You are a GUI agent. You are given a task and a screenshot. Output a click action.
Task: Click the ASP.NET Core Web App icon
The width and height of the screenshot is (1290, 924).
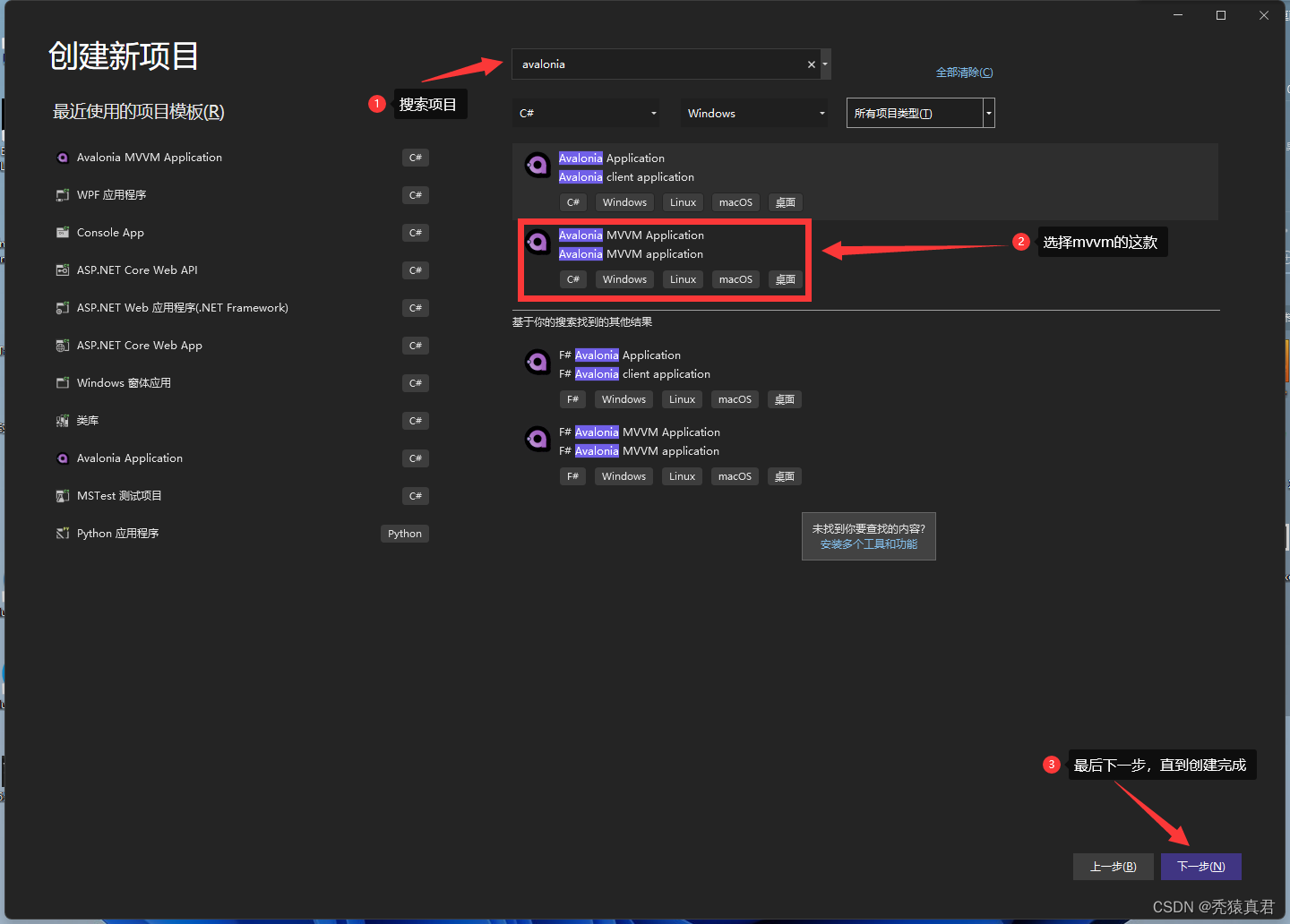[63, 346]
